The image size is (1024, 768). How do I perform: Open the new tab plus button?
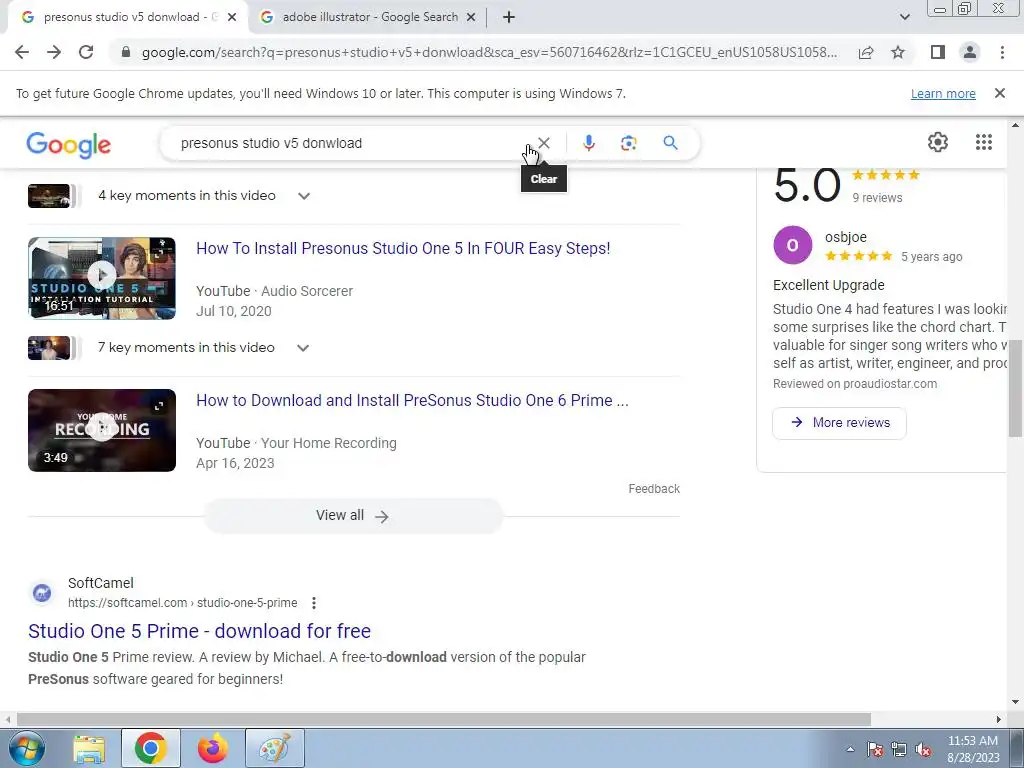509,18
